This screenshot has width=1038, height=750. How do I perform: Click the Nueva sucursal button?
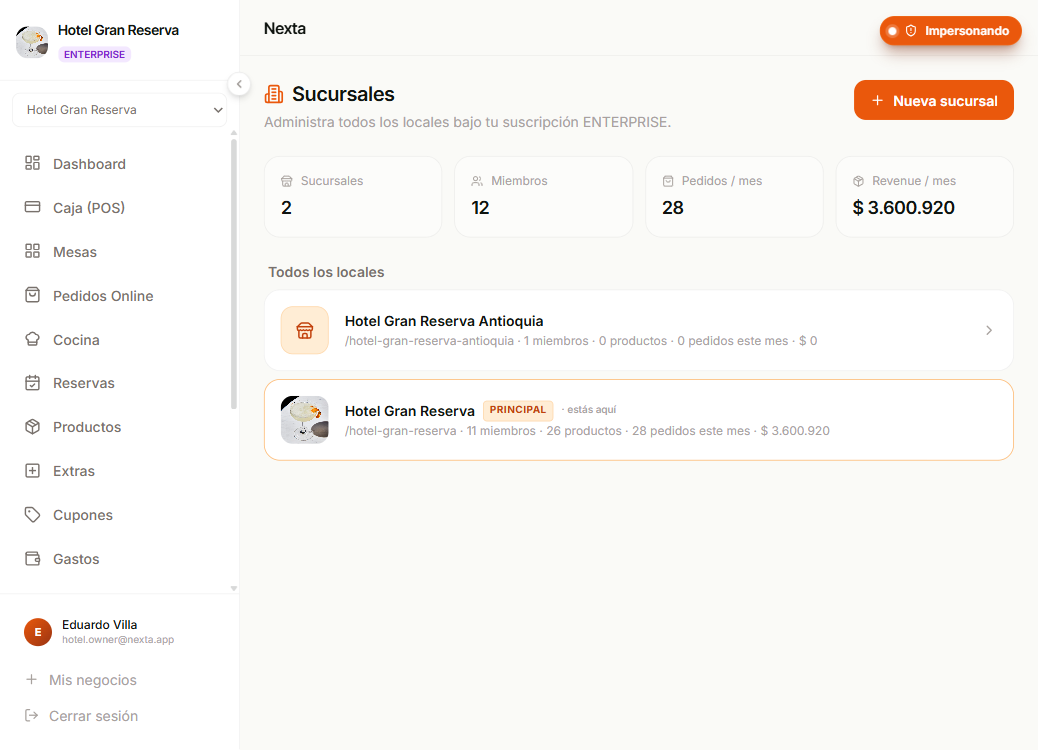coord(933,100)
